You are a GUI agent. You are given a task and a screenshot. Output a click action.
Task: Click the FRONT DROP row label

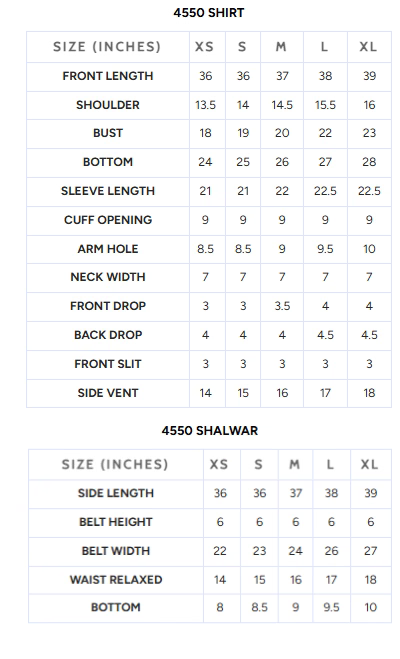tap(108, 306)
